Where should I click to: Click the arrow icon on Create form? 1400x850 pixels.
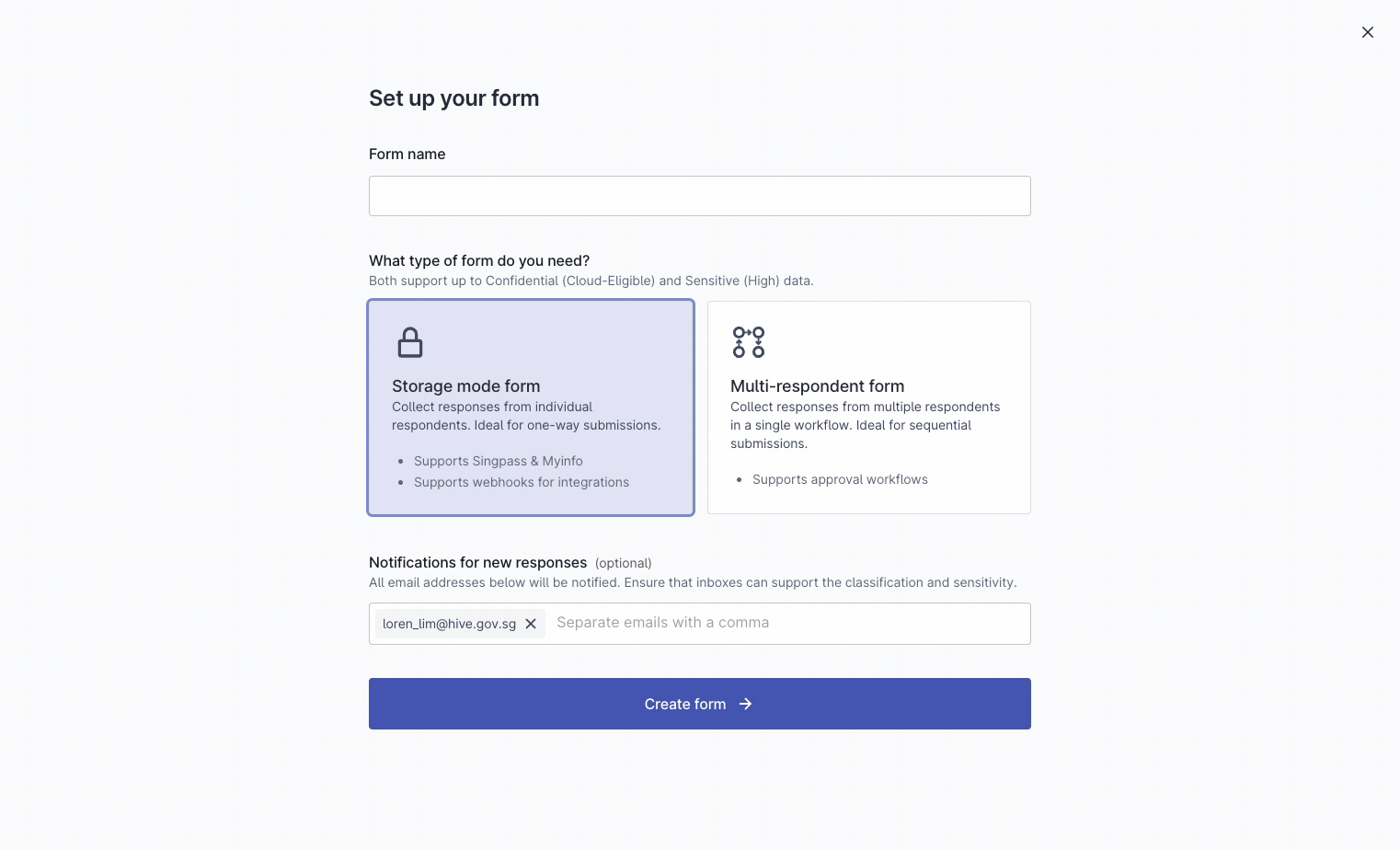pyautogui.click(x=746, y=704)
